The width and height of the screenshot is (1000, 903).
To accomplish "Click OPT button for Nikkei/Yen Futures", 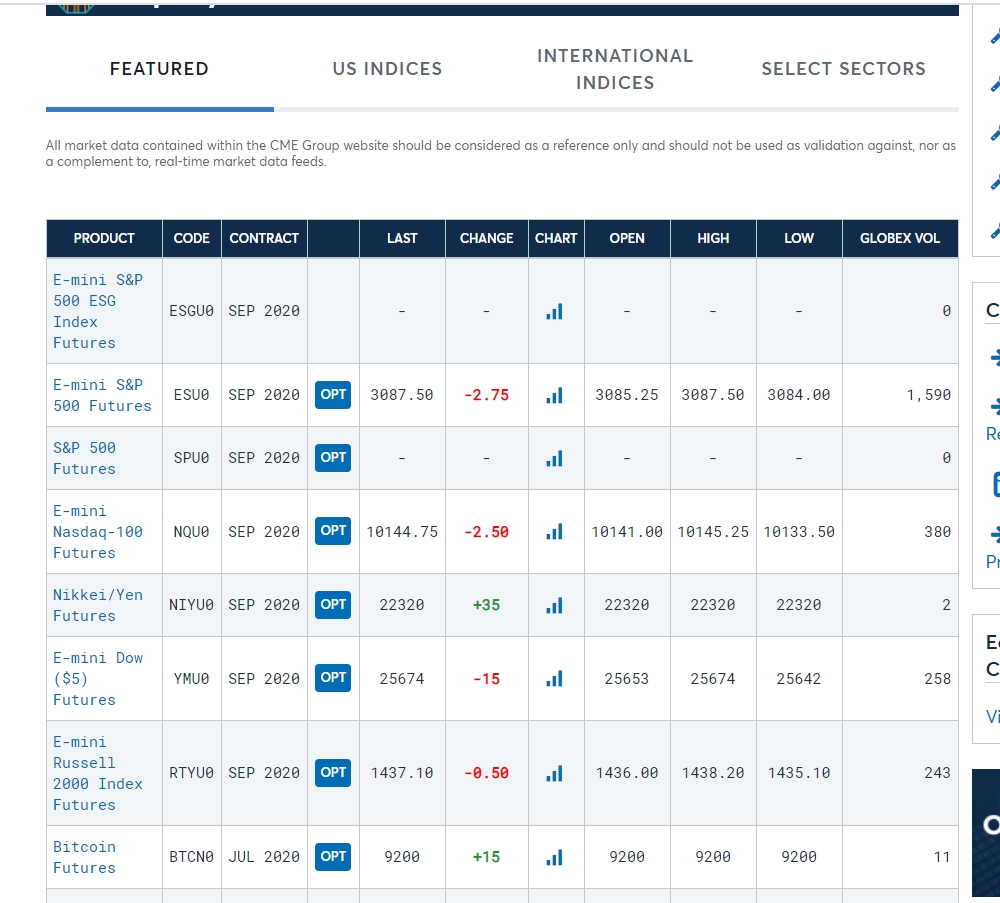I will (x=333, y=605).
